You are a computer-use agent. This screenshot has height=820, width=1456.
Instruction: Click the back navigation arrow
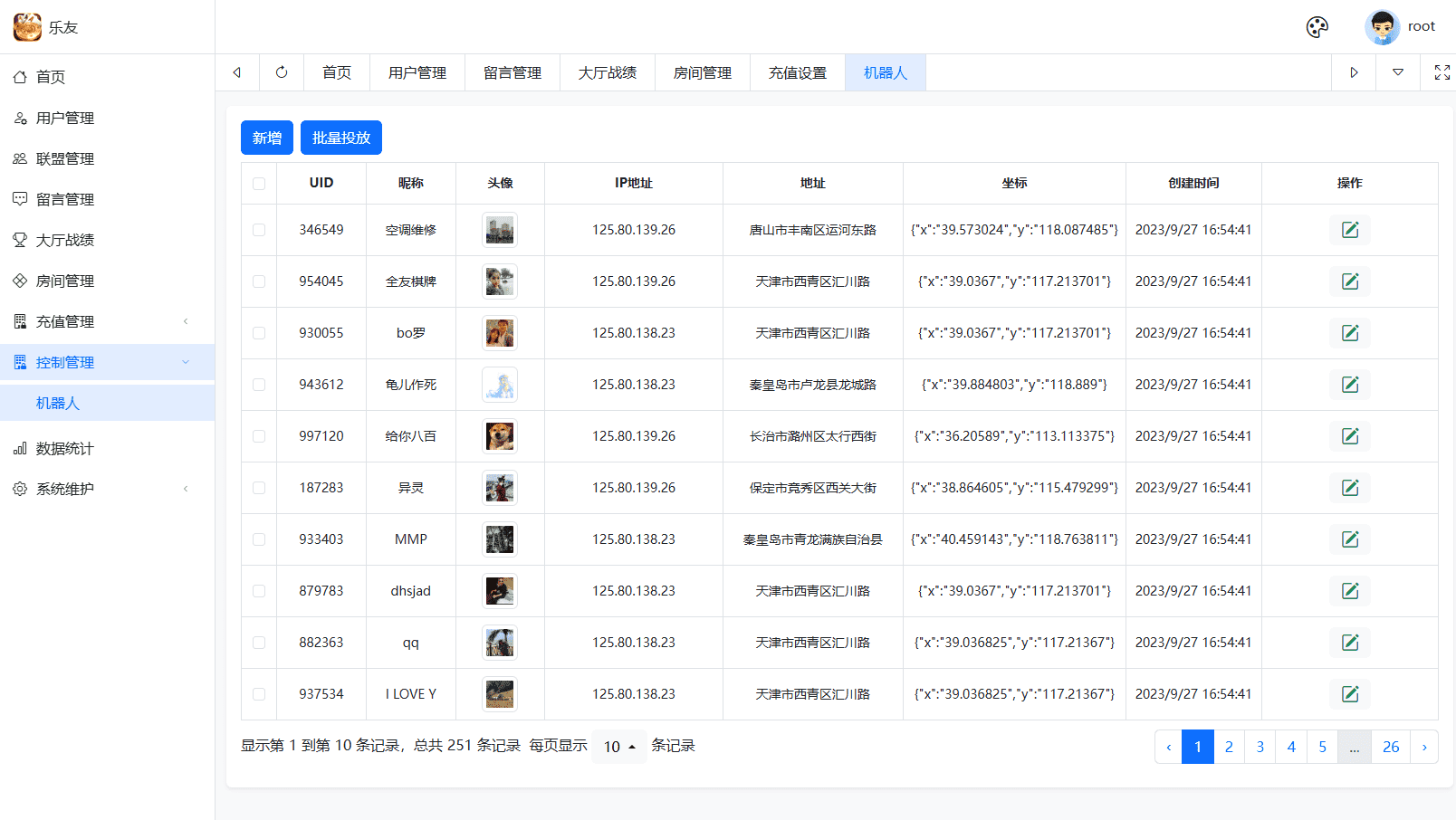pyautogui.click(x=237, y=72)
